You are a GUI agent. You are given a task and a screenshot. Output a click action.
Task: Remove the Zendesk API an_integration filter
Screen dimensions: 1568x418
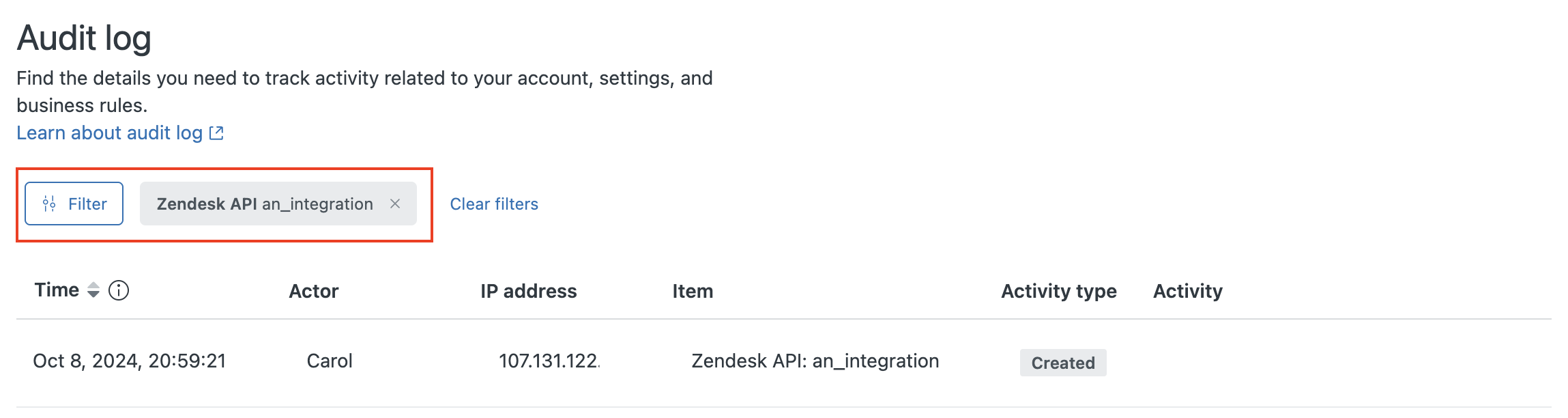pos(395,204)
